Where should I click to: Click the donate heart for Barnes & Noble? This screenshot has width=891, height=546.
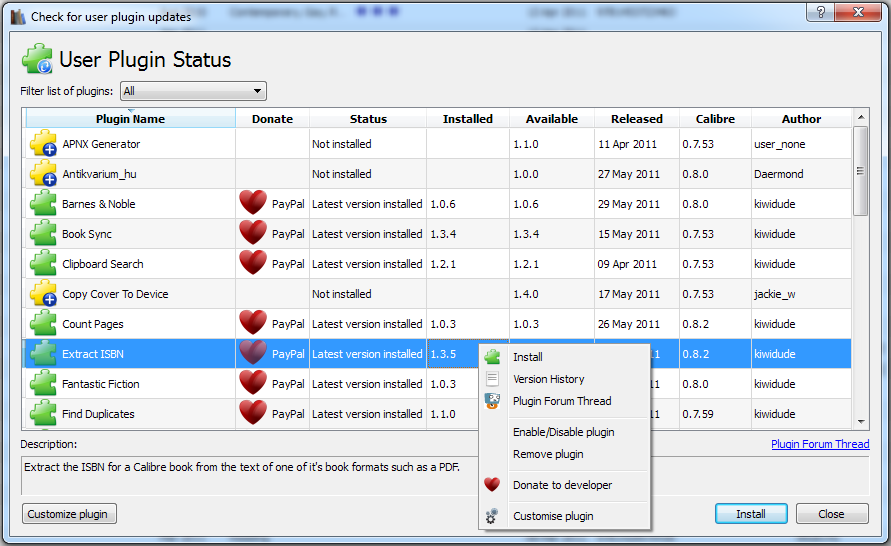253,203
